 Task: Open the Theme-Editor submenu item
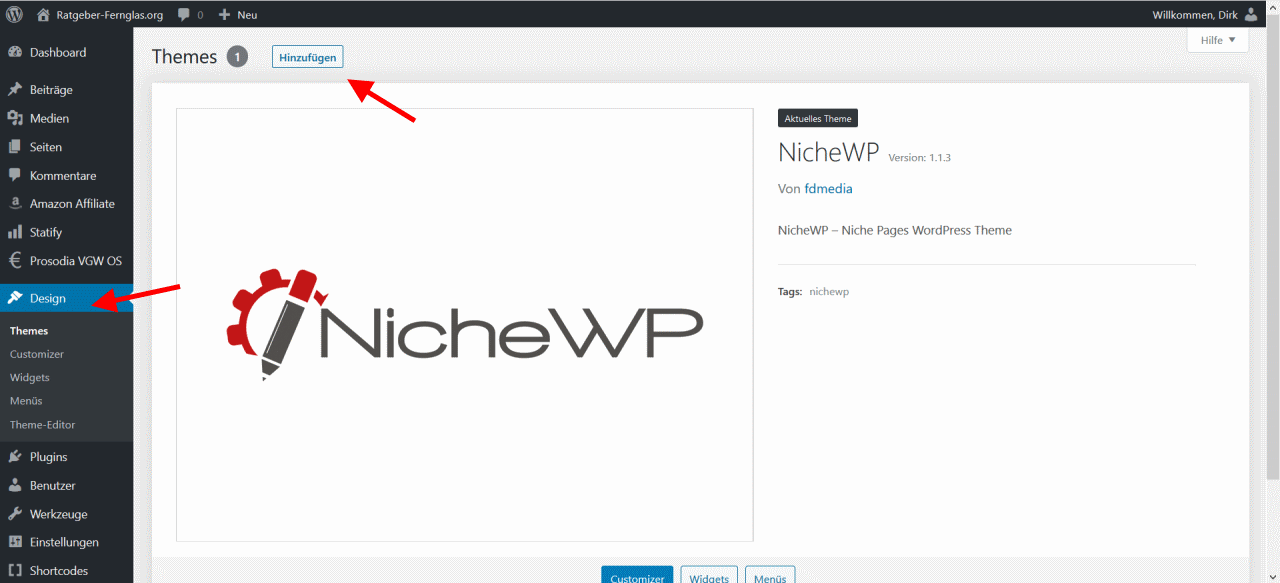pyautogui.click(x=43, y=424)
